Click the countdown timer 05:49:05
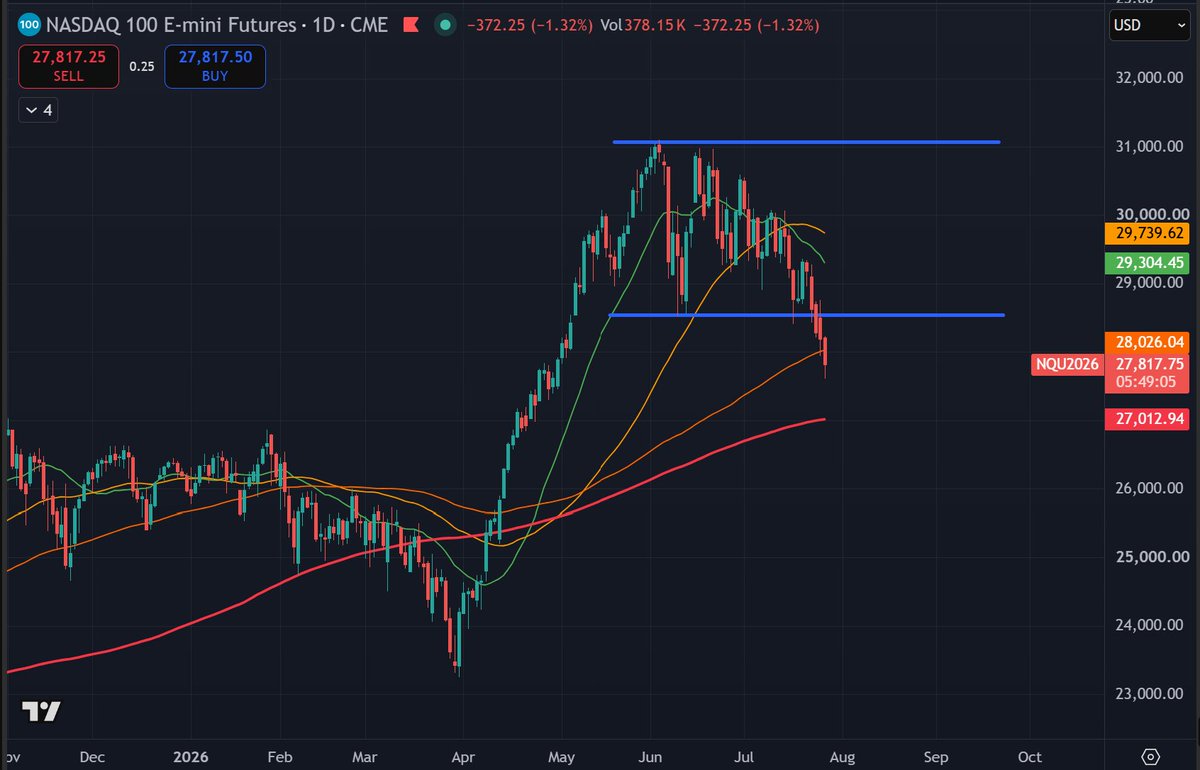The image size is (1200, 770). (x=1147, y=383)
